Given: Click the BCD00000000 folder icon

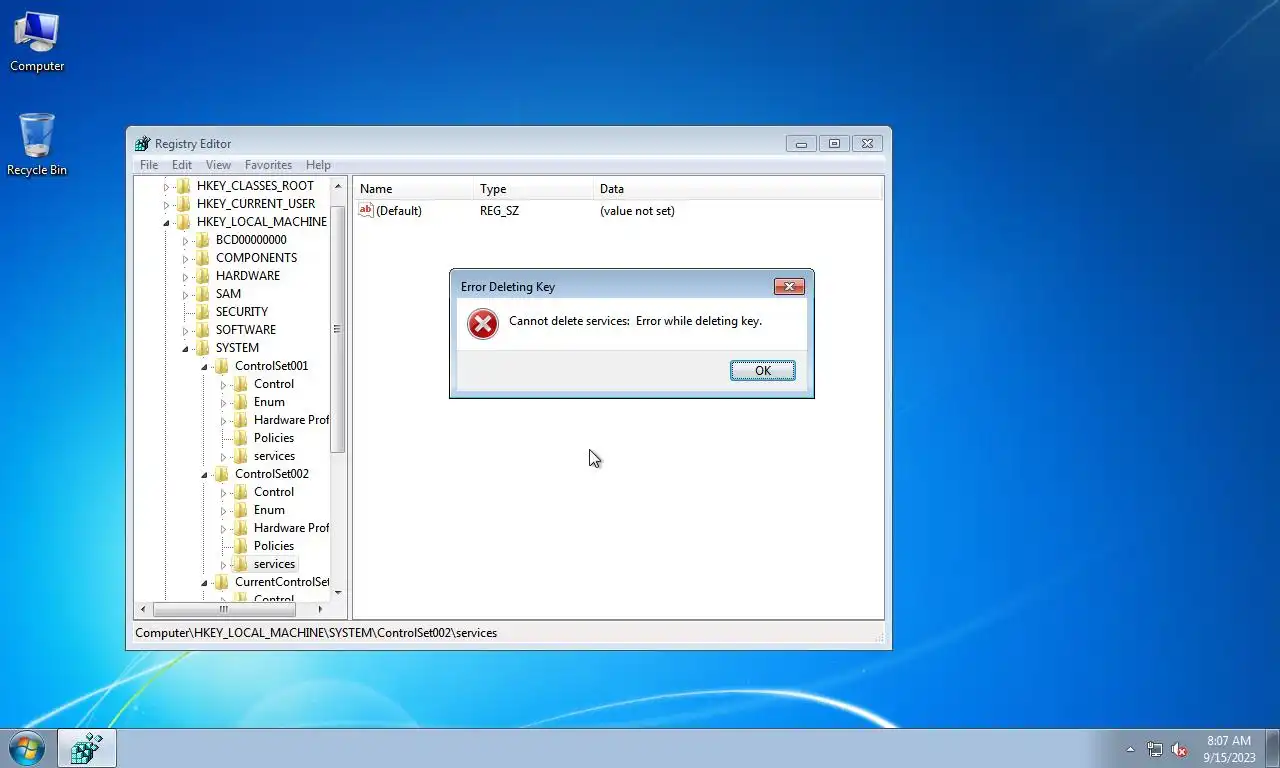Looking at the screenshot, I should tap(202, 240).
